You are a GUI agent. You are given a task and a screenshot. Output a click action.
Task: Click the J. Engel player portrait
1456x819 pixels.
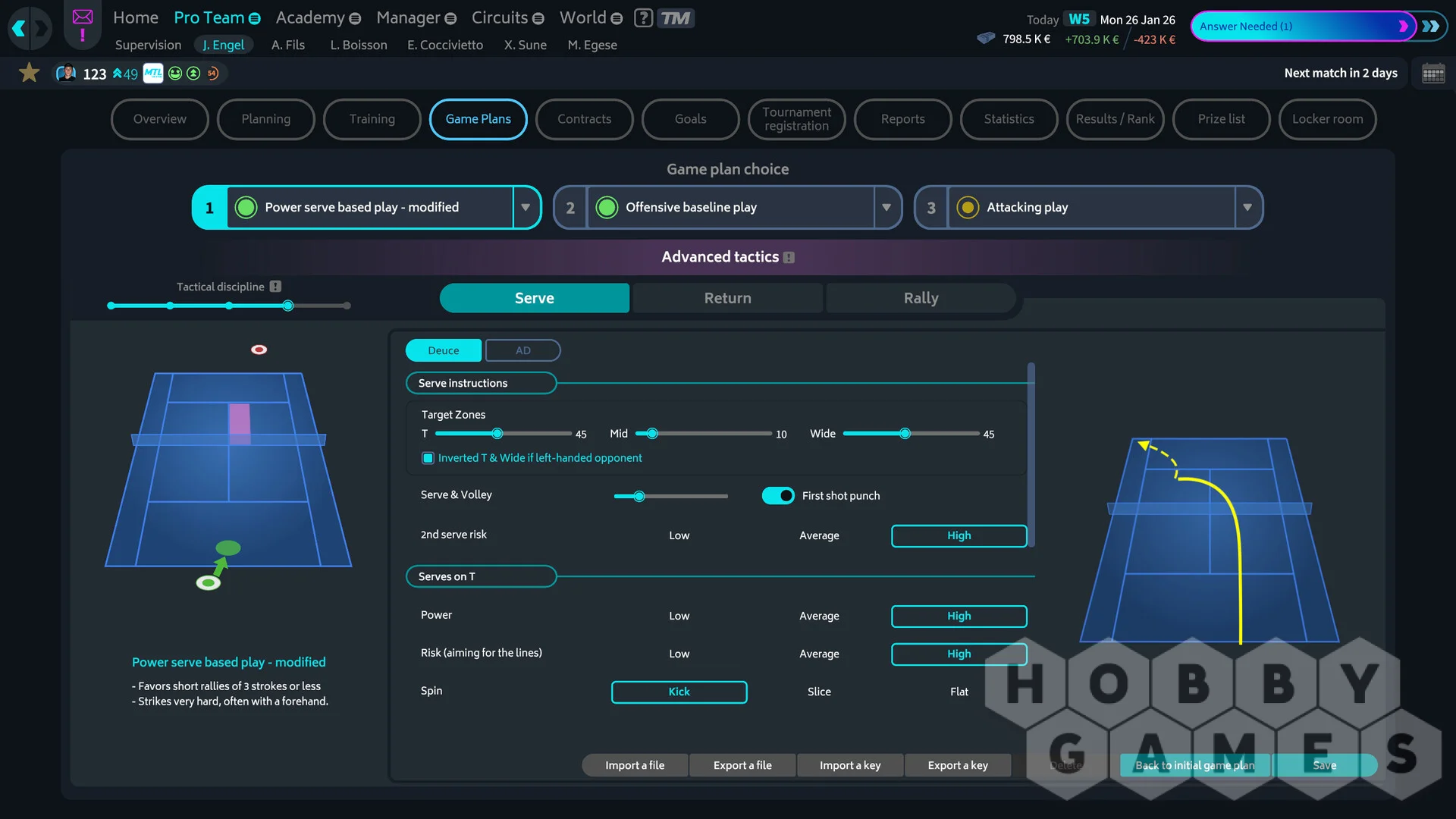[x=67, y=73]
